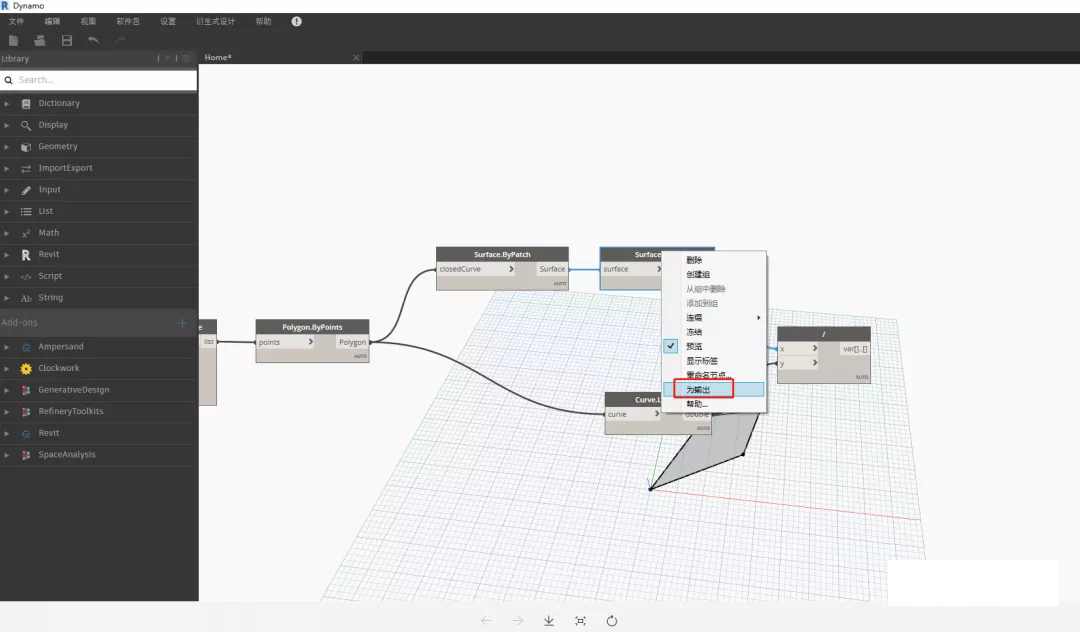Click the fit-to-screen icon at the bottom
This screenshot has width=1080, height=632.
coord(581,621)
